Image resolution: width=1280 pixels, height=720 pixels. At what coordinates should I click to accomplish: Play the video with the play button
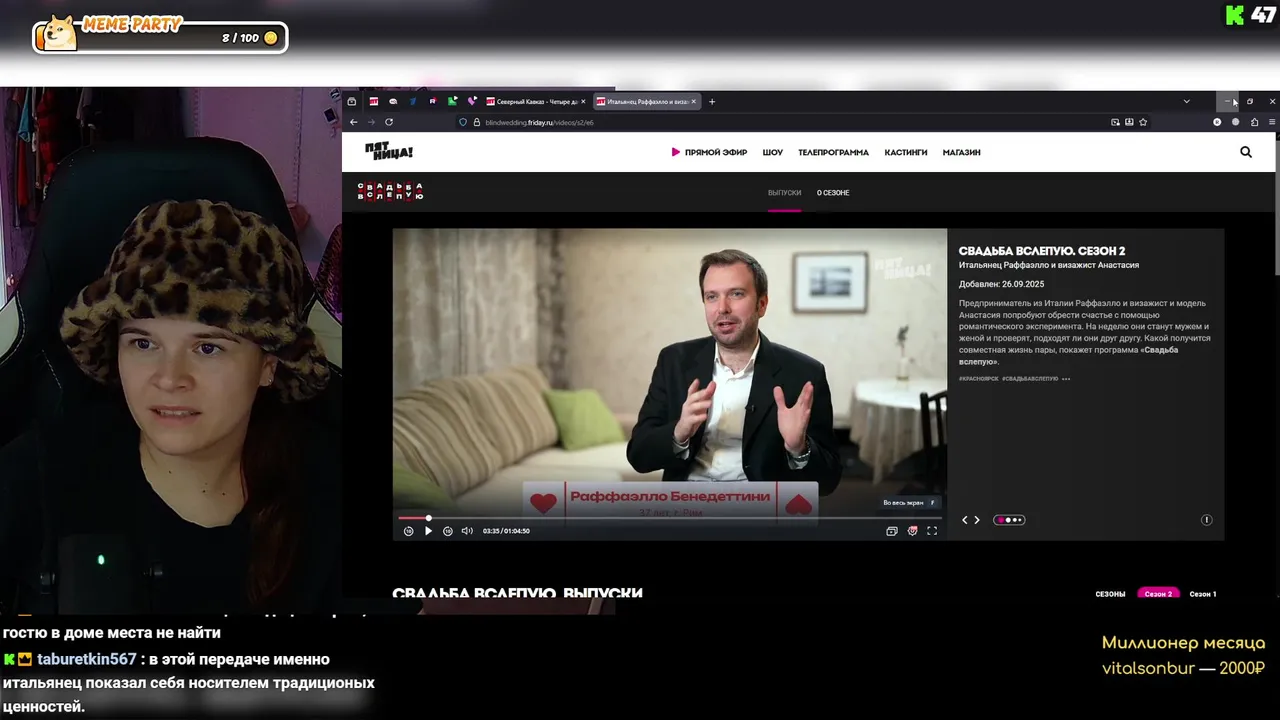[x=428, y=531]
